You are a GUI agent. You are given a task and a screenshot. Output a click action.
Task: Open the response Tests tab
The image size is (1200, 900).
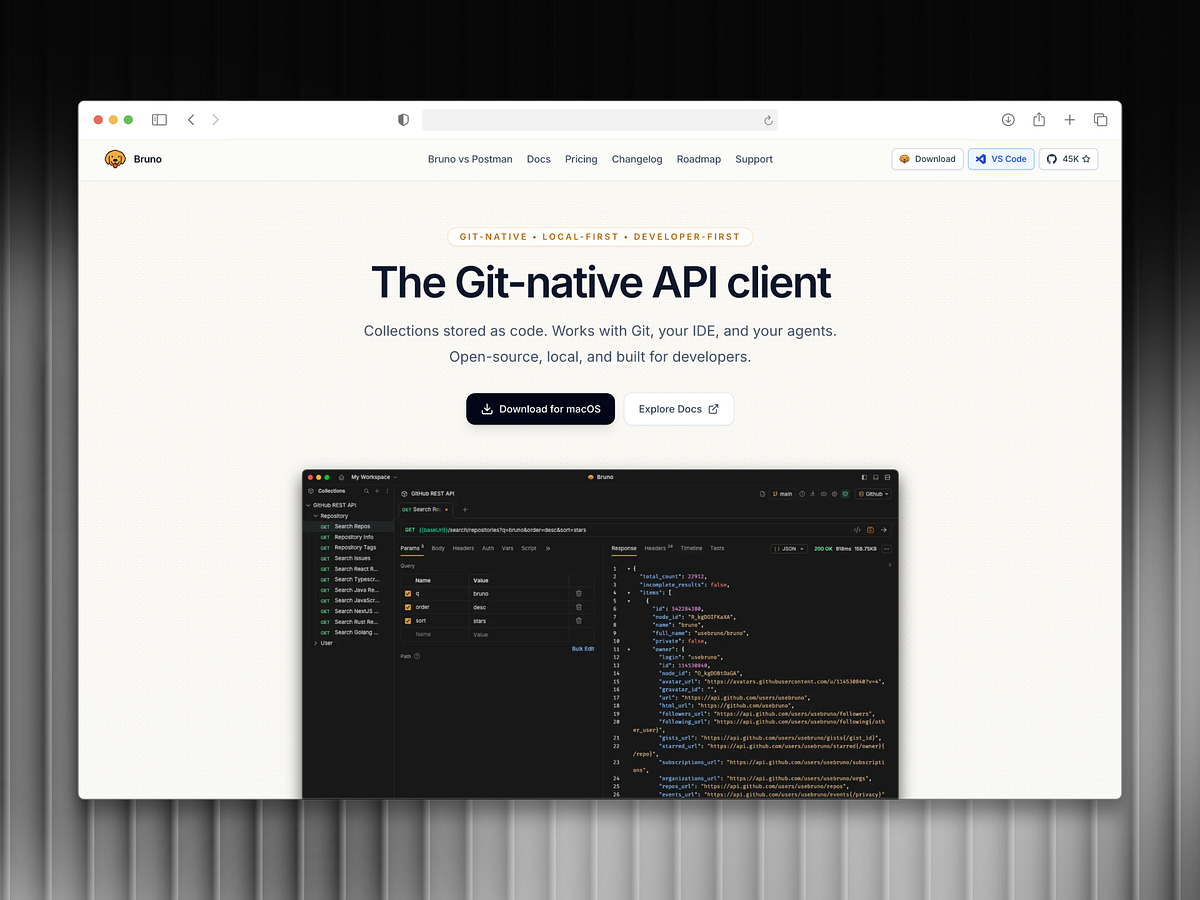(x=717, y=548)
